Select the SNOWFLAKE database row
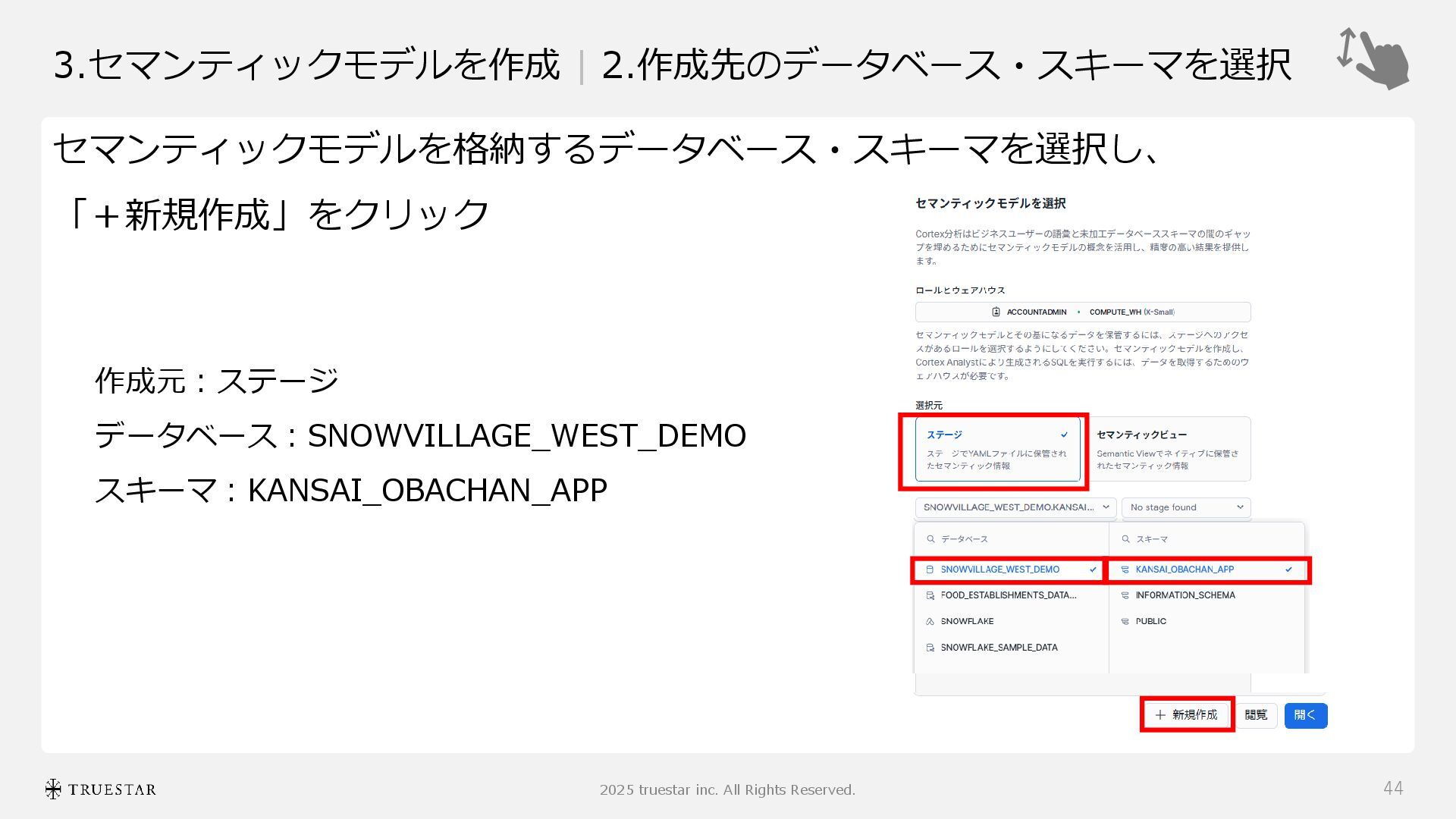The image size is (1456, 819). 1010,621
